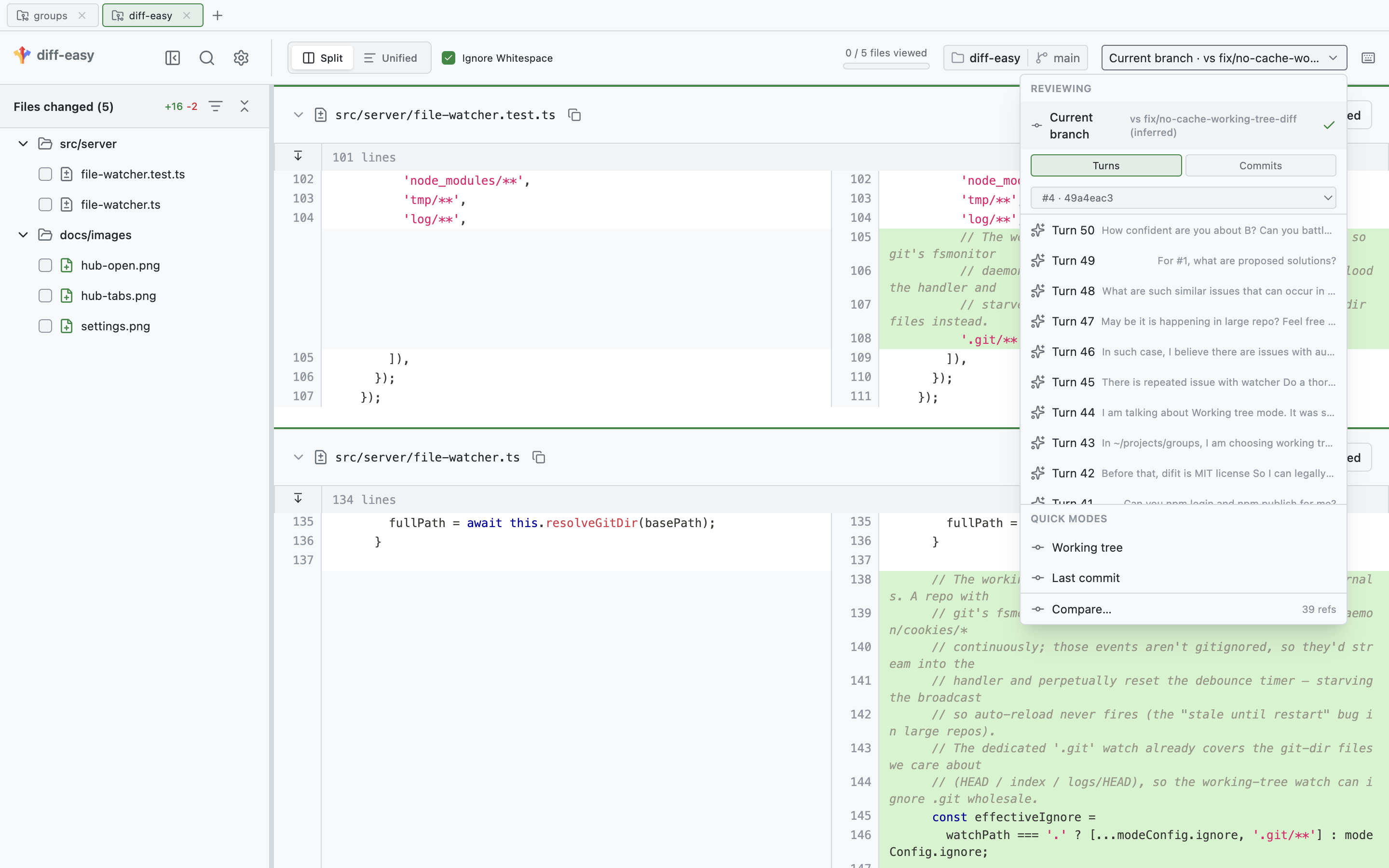Screen dimensions: 1389x868
Task: Switch to Unified view
Action: tap(391, 58)
